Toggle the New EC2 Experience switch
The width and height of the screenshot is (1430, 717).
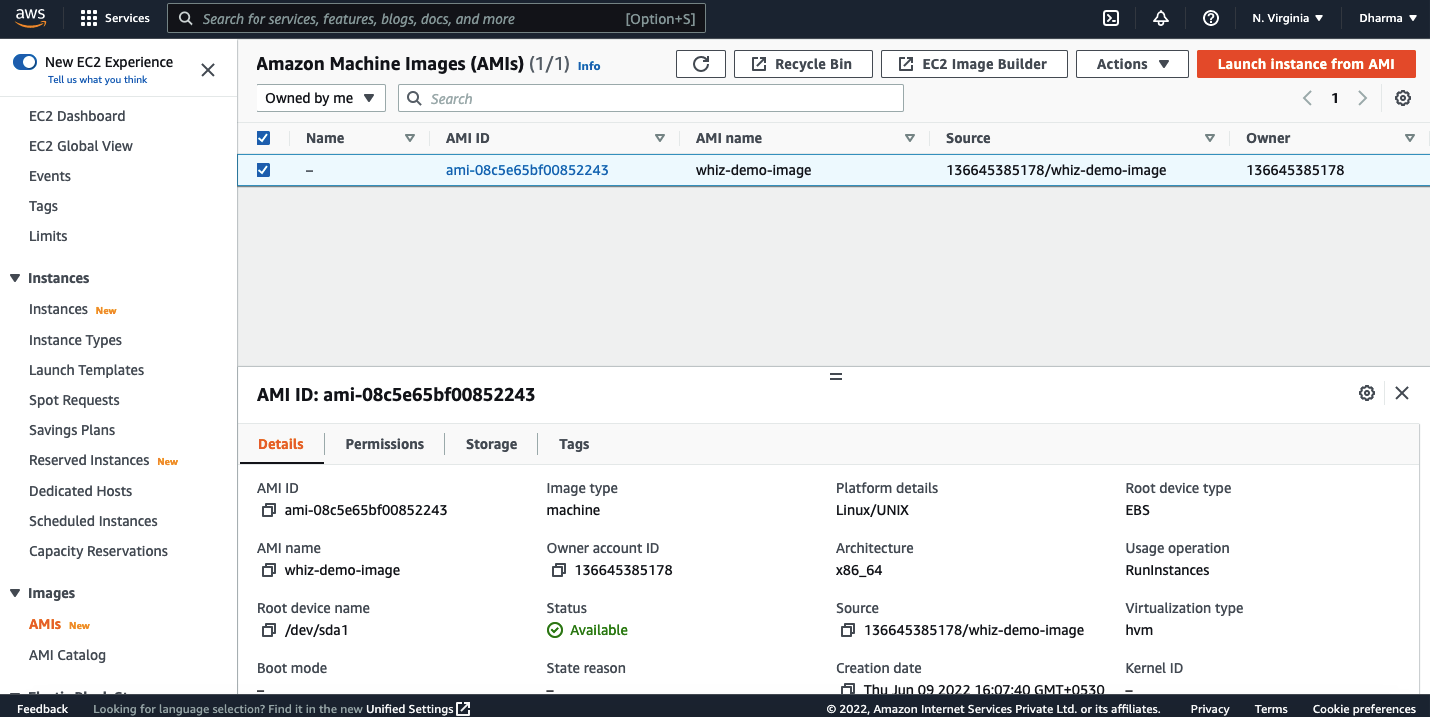[25, 62]
